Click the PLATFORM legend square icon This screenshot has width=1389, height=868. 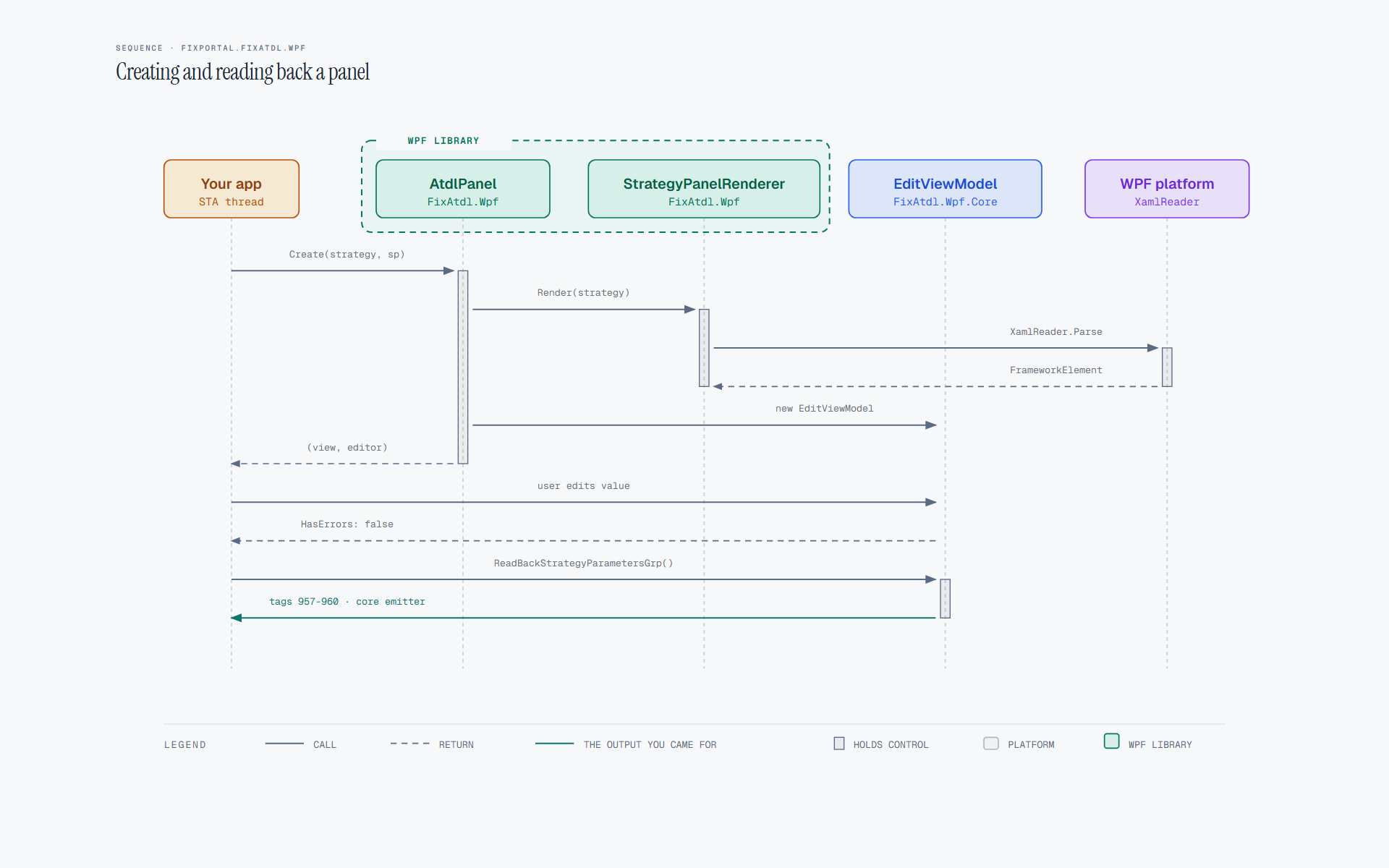click(x=991, y=744)
